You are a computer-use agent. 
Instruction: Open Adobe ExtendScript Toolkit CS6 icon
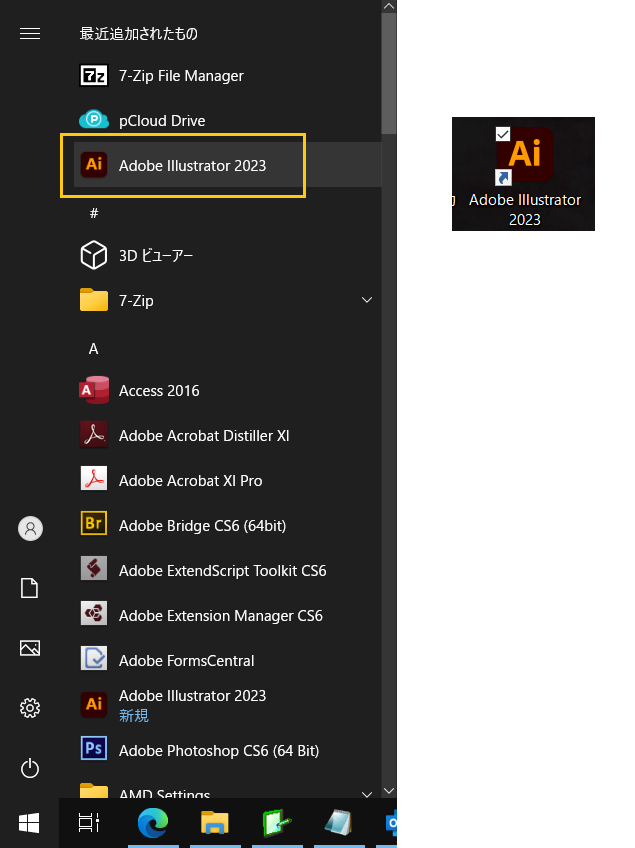pos(94,569)
